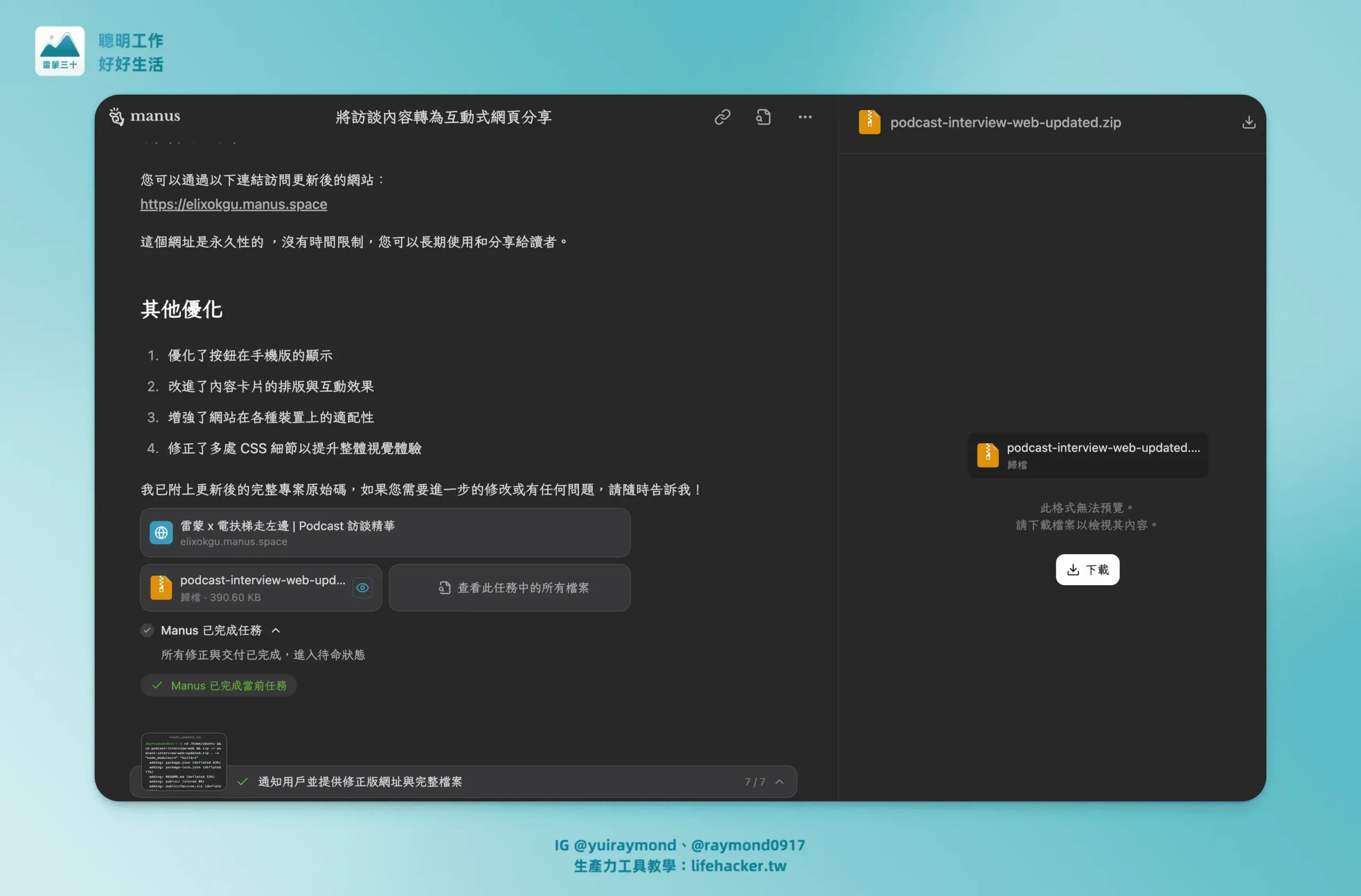Open https://elixokgu.manus.space link
Viewport: 1361px width, 896px height.
tap(234, 204)
